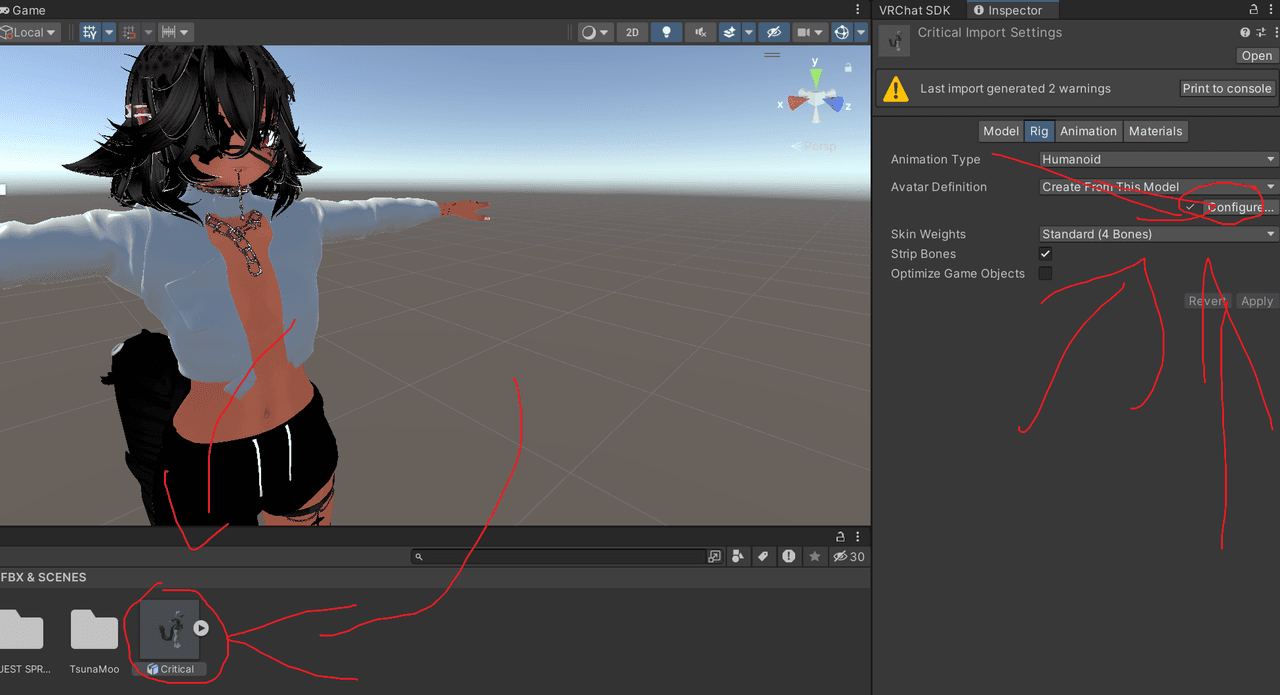The height and width of the screenshot is (695, 1280).
Task: Toggle favorites star icon in Project panel
Action: pyautogui.click(x=815, y=556)
